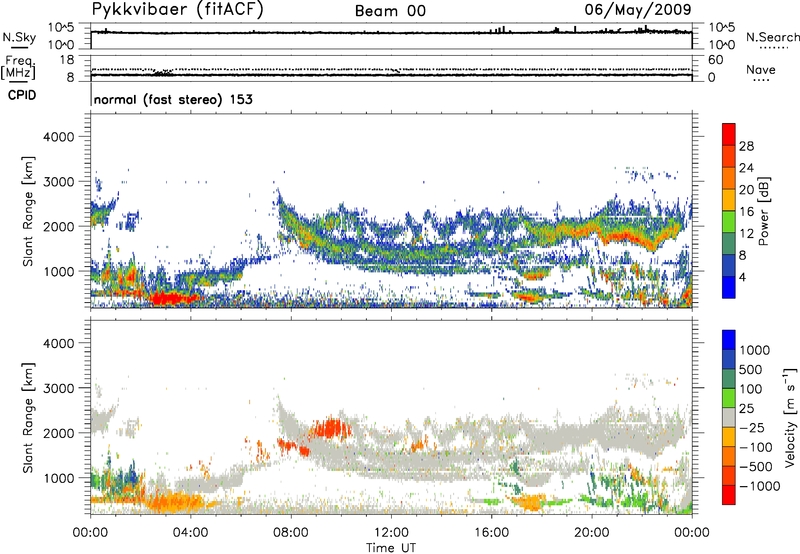Click the "−500" label on the Velocity color bar
This screenshot has width=800, height=554.
tap(755, 467)
